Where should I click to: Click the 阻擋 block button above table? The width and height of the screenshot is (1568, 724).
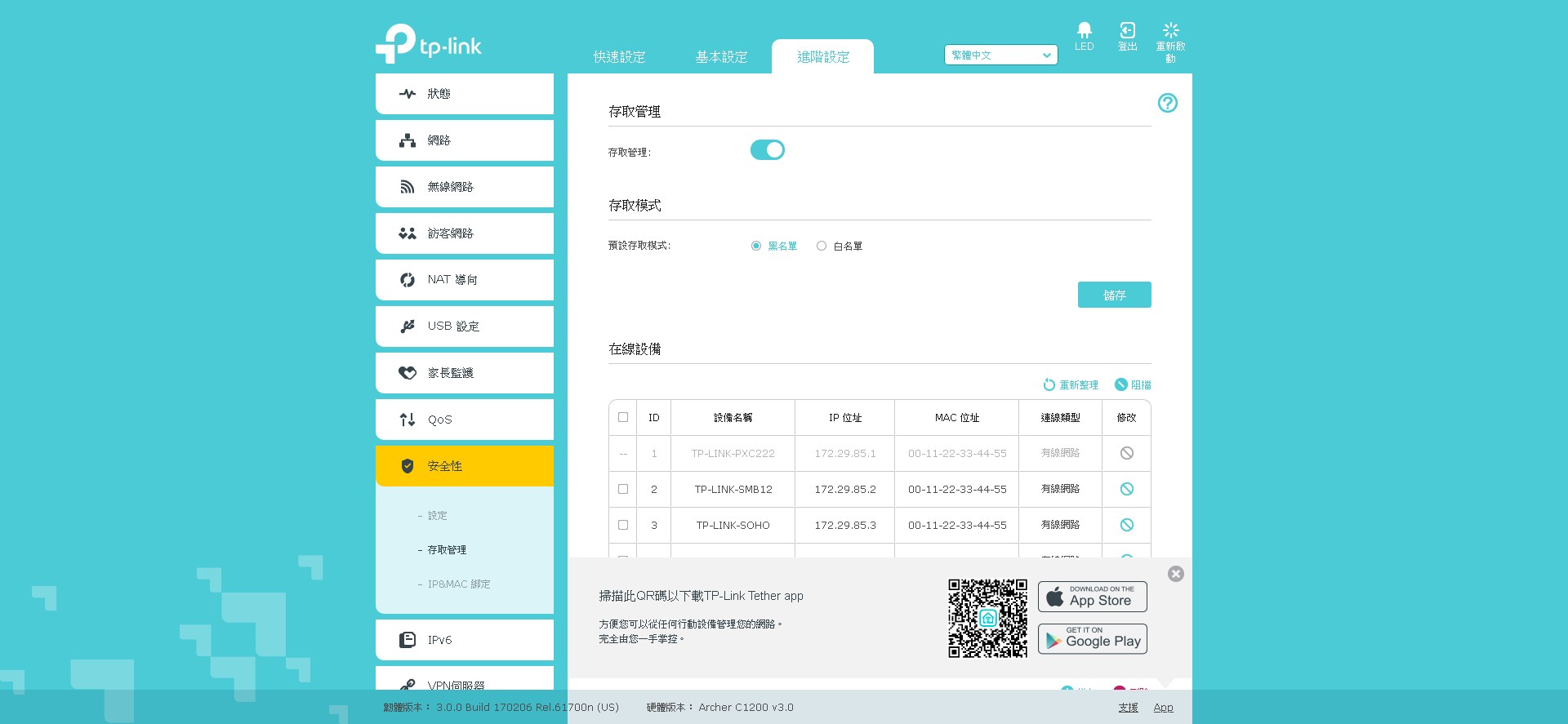click(1133, 384)
